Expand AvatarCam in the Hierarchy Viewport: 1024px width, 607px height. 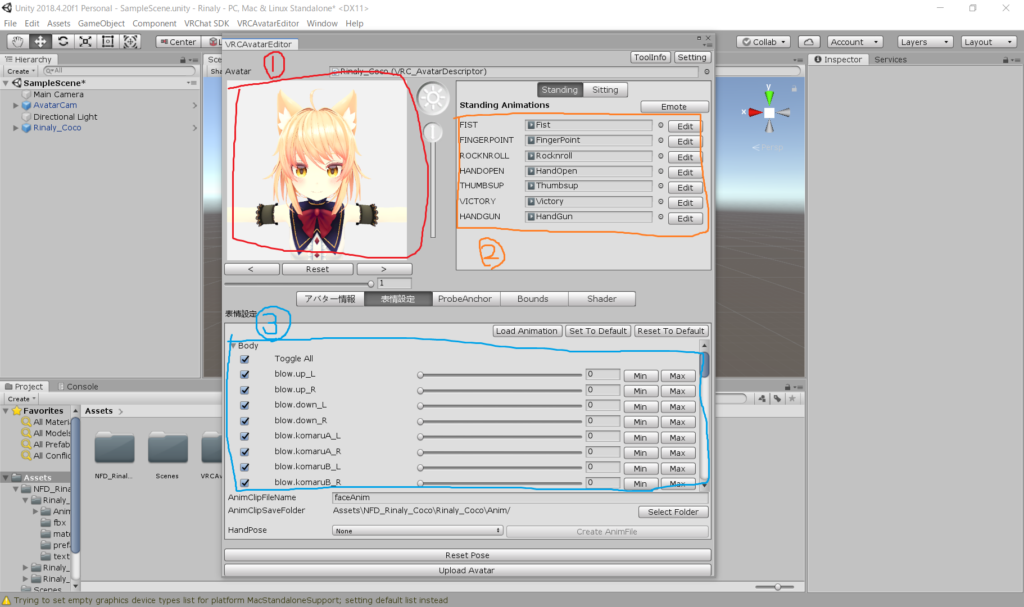pyautogui.click(x=16, y=105)
